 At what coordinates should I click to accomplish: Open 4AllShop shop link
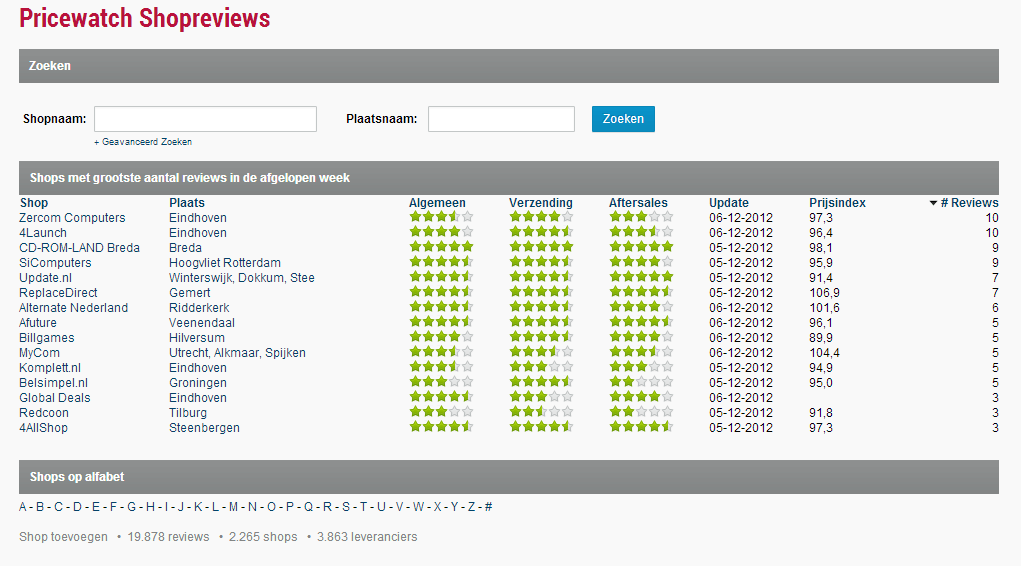click(44, 427)
